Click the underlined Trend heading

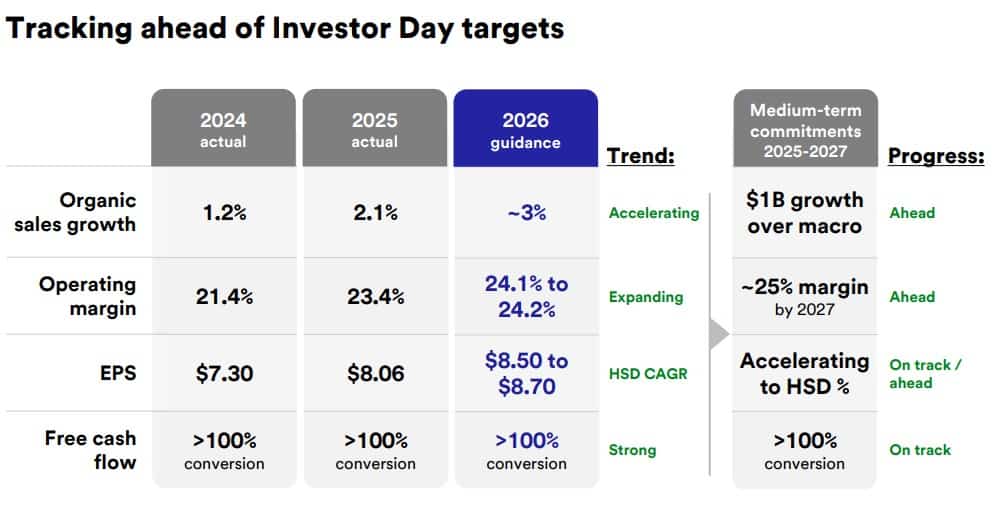pyautogui.click(x=641, y=155)
